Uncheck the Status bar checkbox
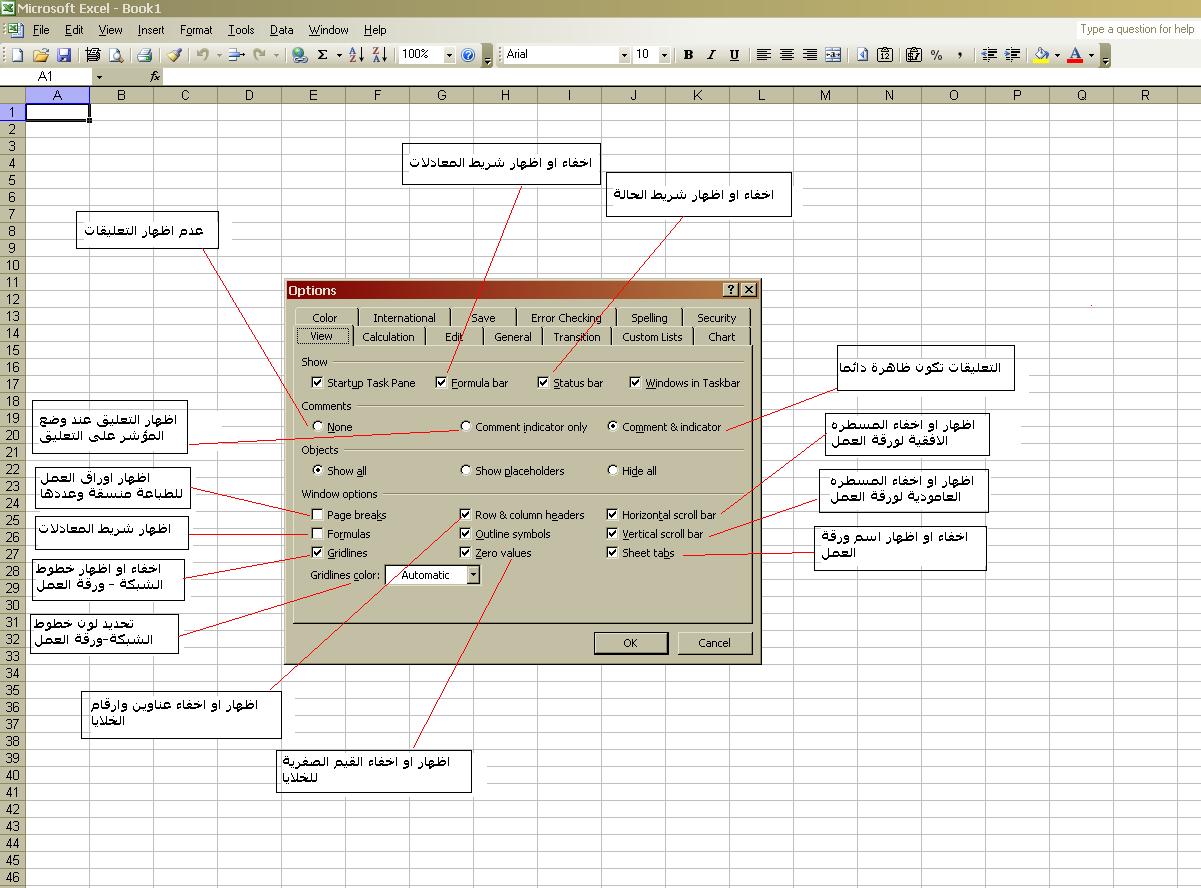This screenshot has width=1201, height=888. (x=543, y=383)
